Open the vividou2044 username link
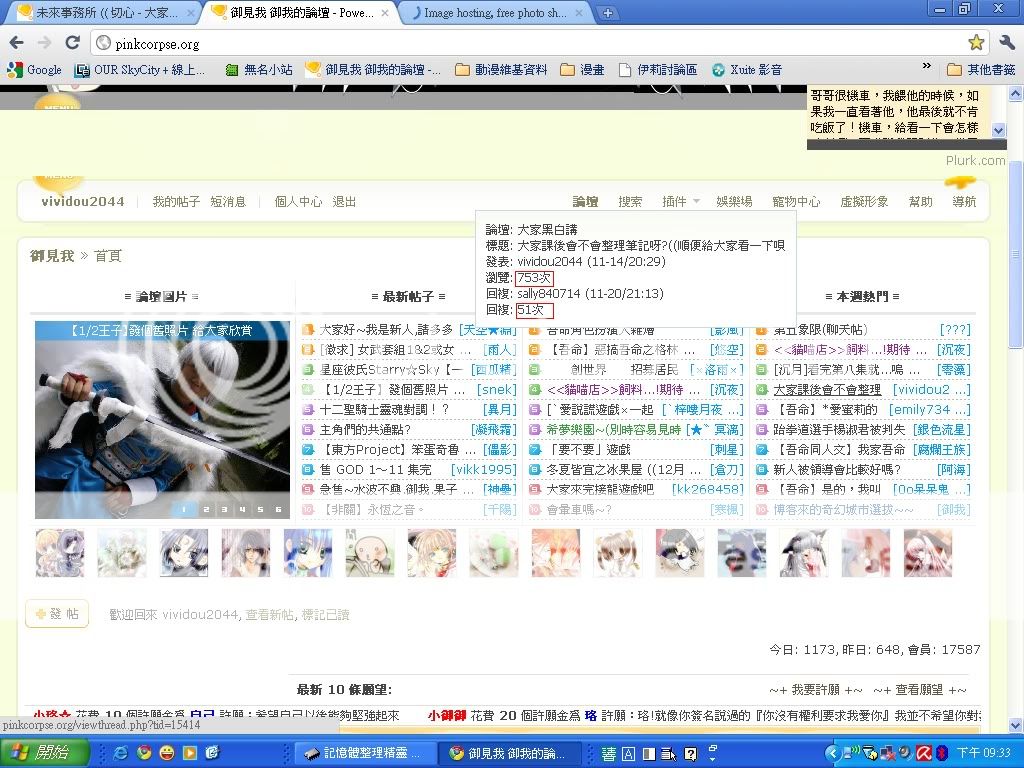Screen dimensions: 1024x768 (x=83, y=201)
